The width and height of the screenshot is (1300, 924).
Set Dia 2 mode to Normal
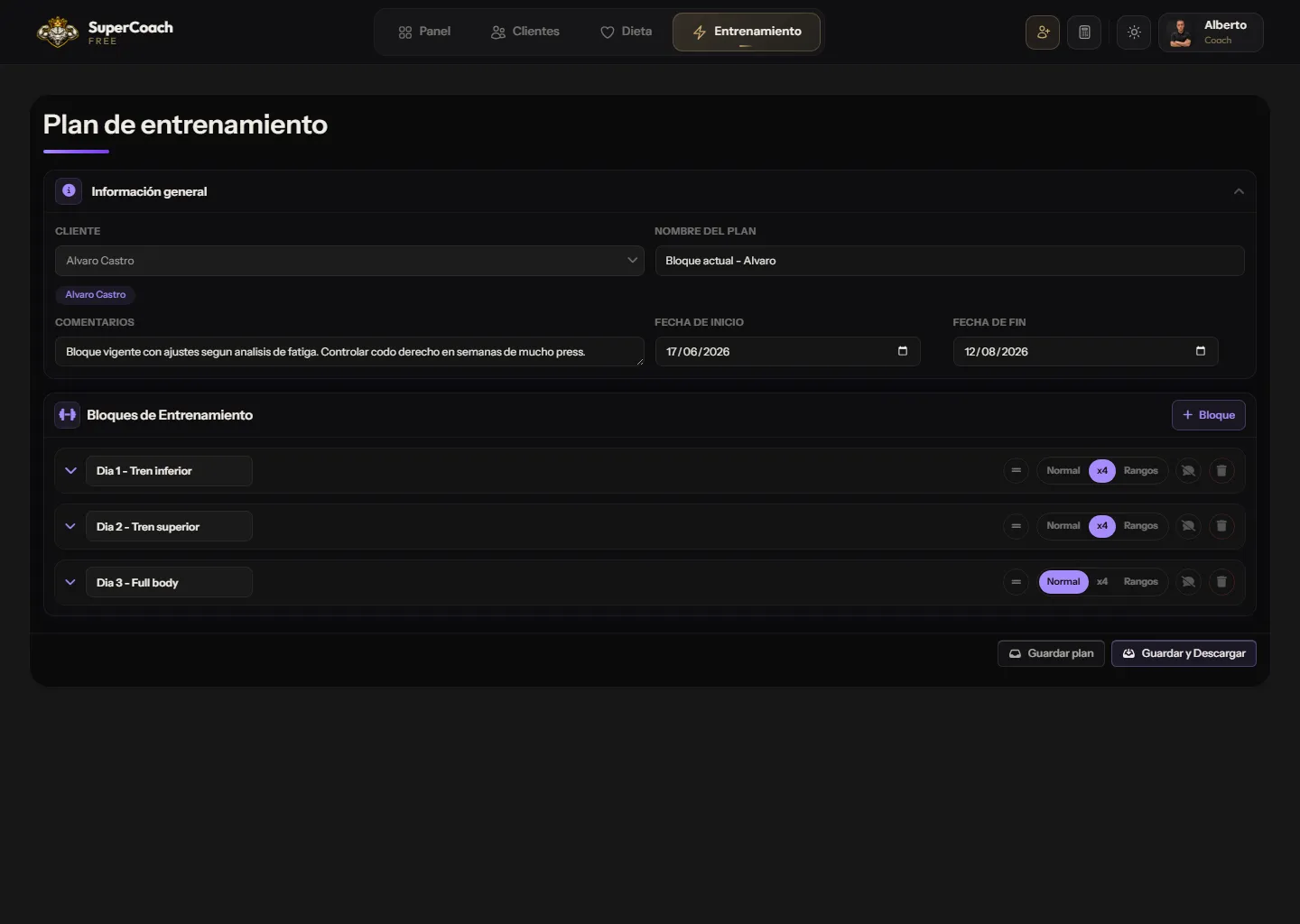pyautogui.click(x=1063, y=526)
